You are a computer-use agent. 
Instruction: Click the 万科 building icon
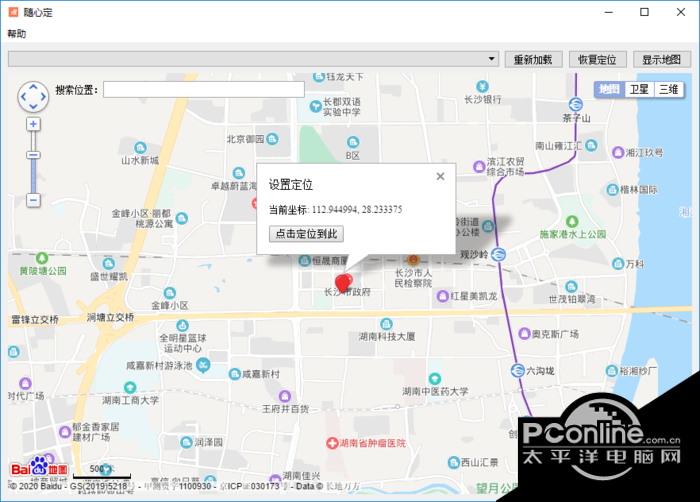[x=618, y=264]
